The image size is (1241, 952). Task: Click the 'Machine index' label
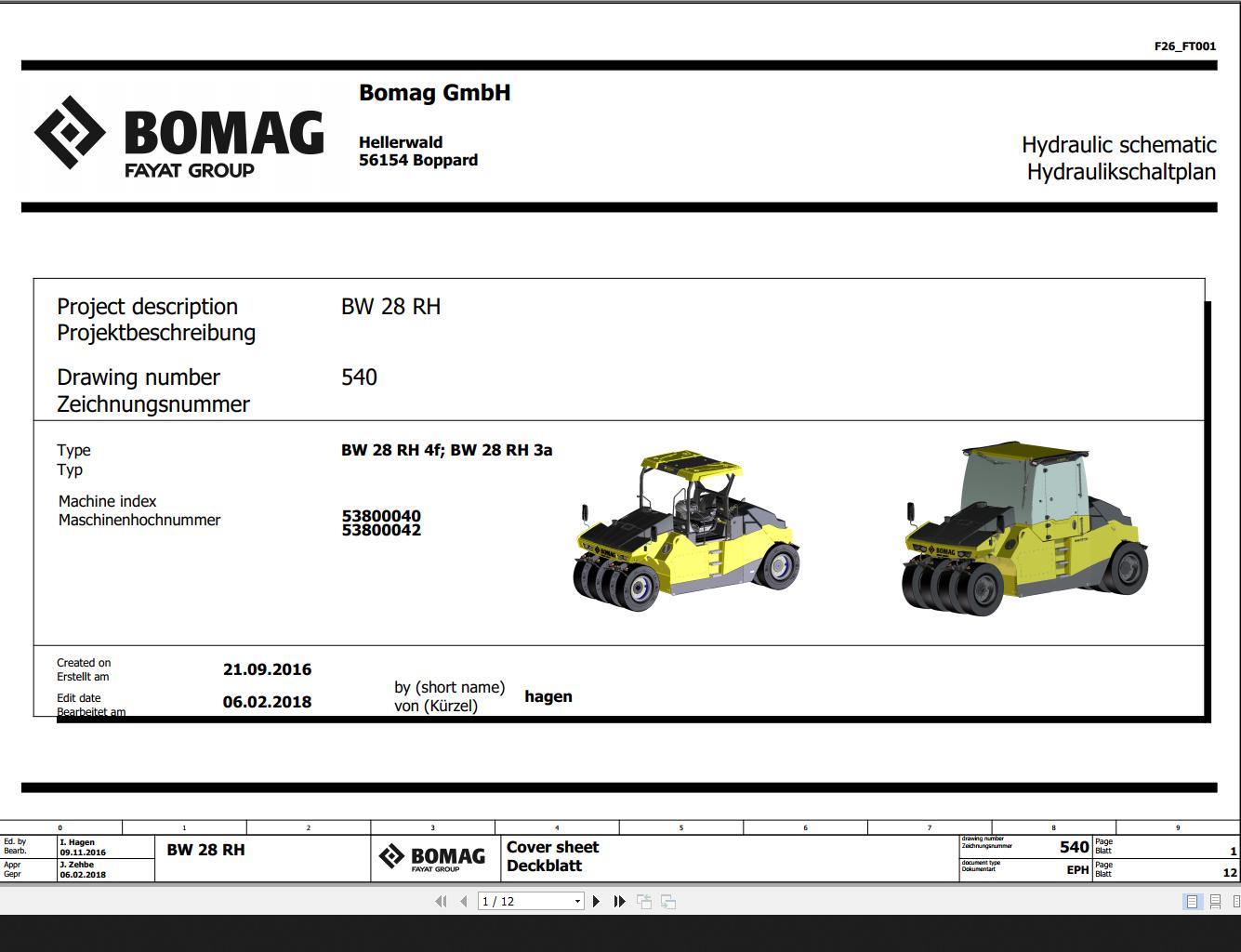(108, 501)
